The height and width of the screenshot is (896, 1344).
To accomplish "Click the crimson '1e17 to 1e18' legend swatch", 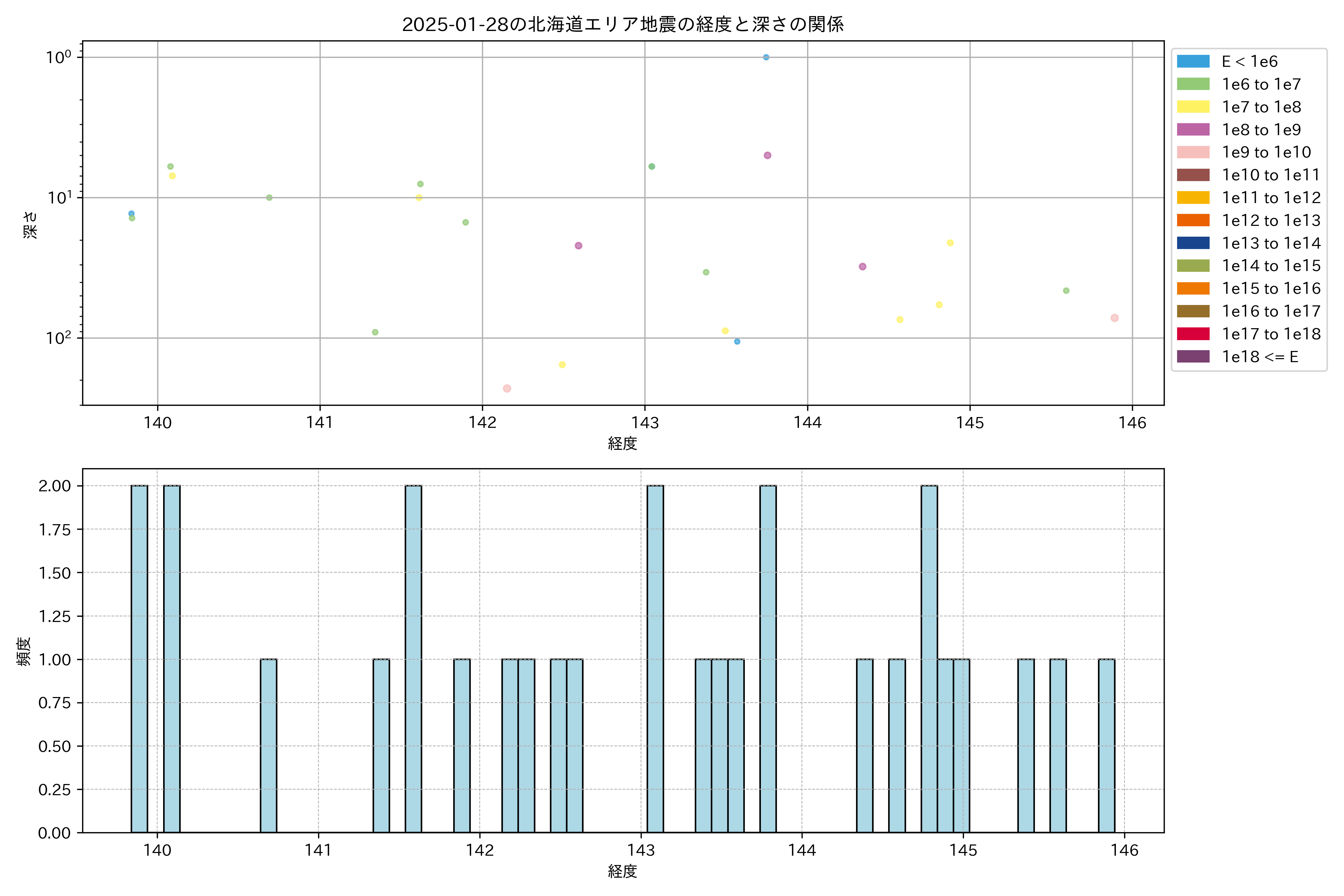I will point(1193,334).
